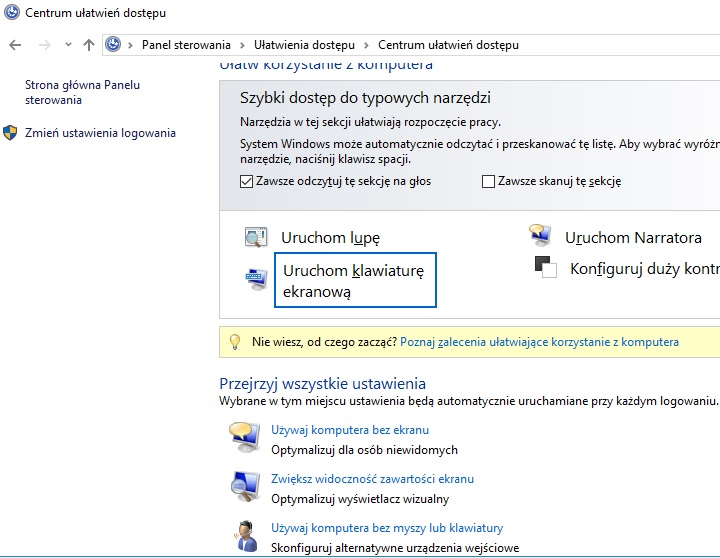Expand the chevron after Ułatwienia dostępu
Viewport: 720px width, 558px height.
pyautogui.click(x=366, y=45)
